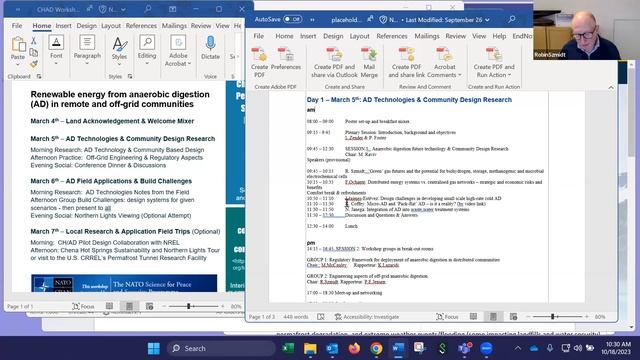640x360 pixels.
Task: Open Mailings tab in the placeholder window
Action: tap(427, 36)
